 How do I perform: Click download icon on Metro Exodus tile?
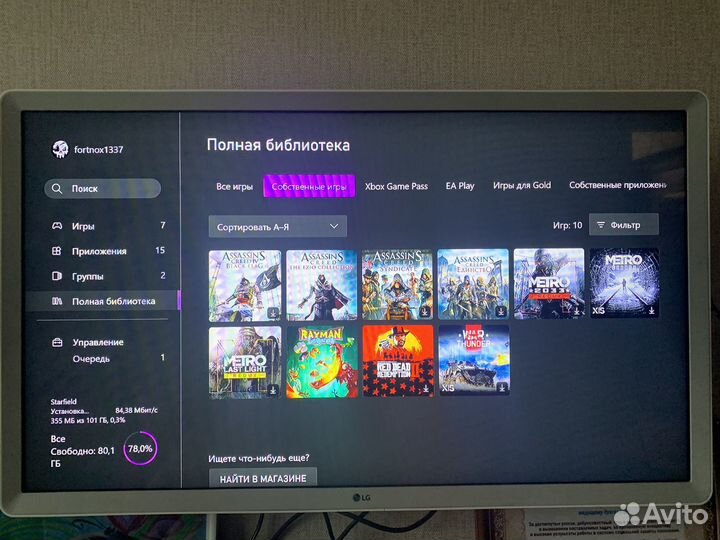coord(652,311)
